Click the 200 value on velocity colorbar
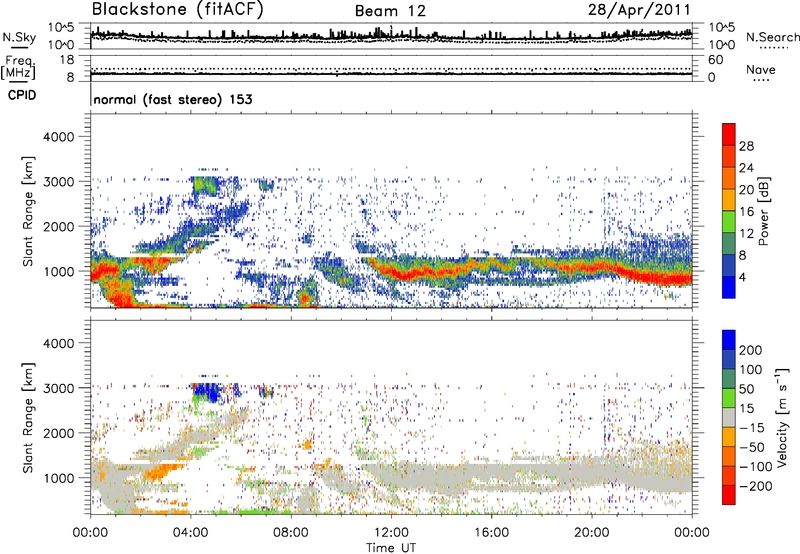Viewport: 800px width, 554px height. 751,350
